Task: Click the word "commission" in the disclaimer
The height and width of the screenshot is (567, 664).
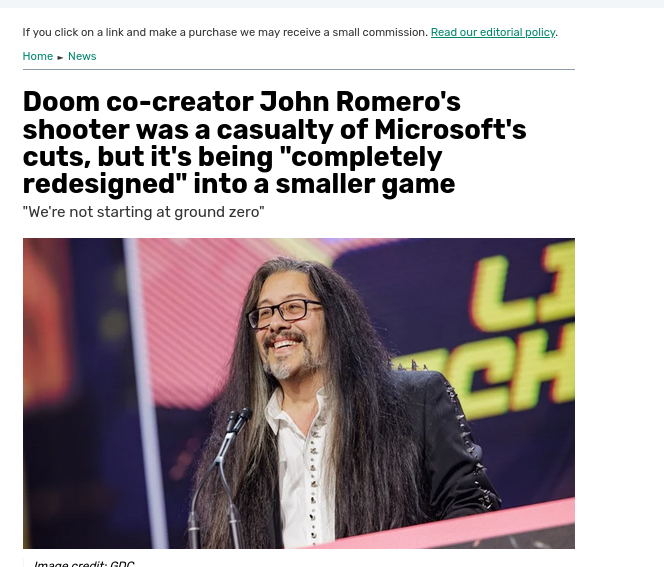Action: [394, 32]
